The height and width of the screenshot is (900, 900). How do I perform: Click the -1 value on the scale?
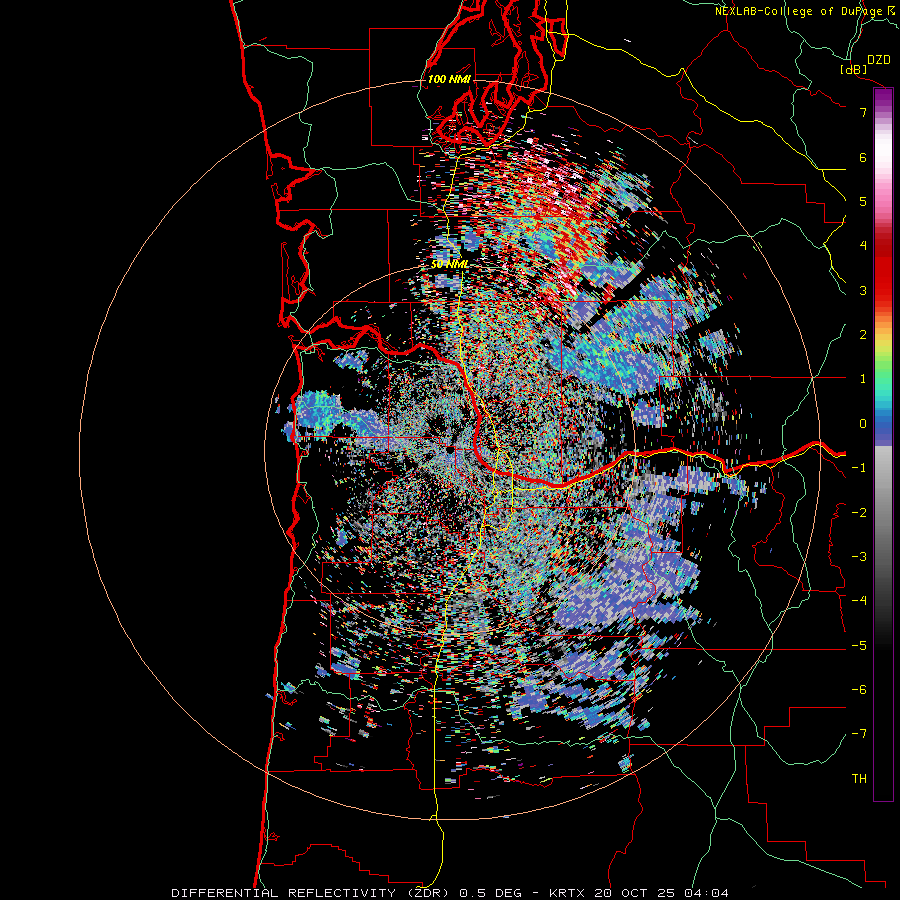click(x=859, y=468)
